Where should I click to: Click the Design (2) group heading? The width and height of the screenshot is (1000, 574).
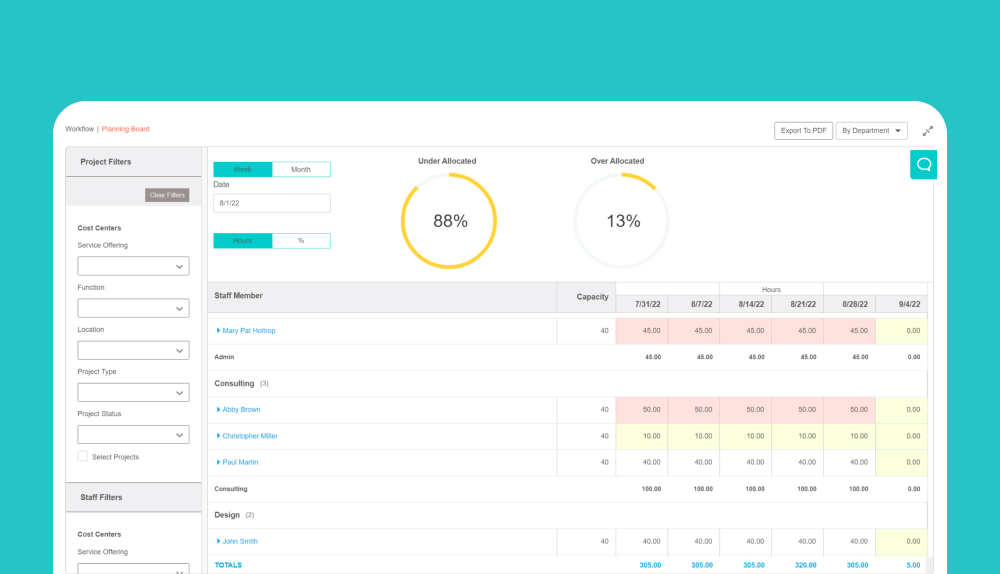(x=234, y=515)
